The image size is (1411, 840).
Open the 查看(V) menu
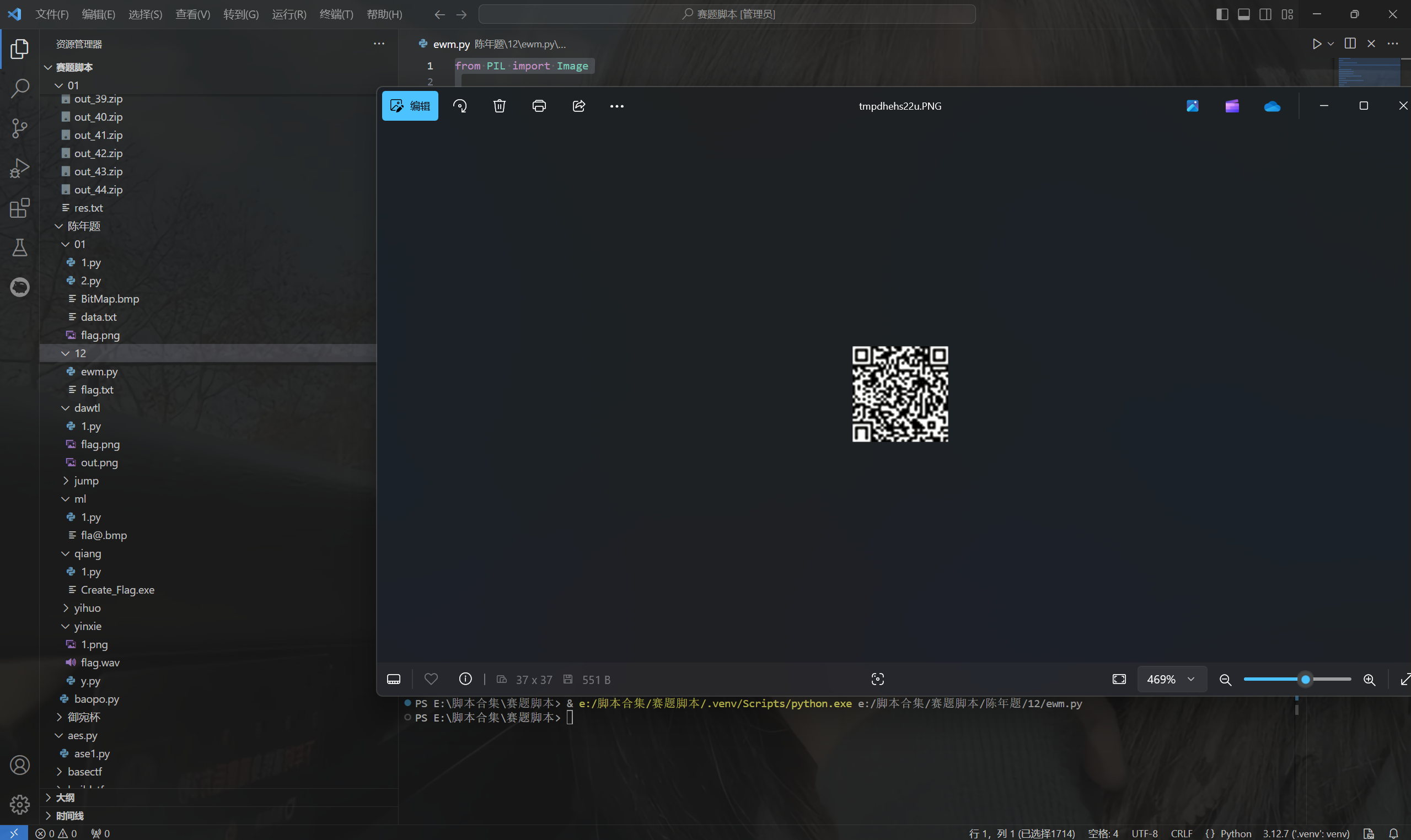(x=193, y=14)
